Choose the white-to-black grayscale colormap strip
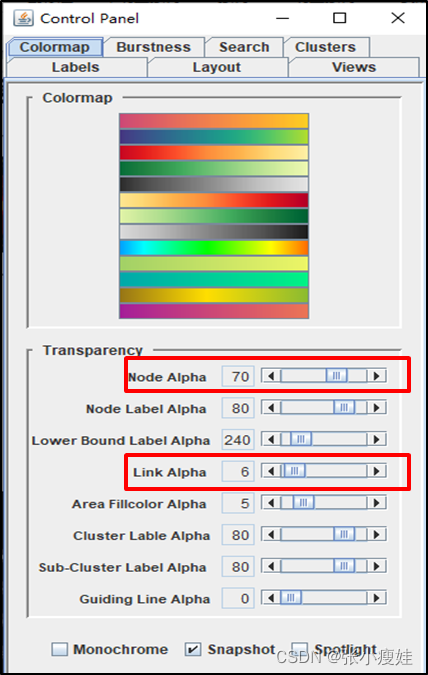The width and height of the screenshot is (428, 675). [214, 232]
